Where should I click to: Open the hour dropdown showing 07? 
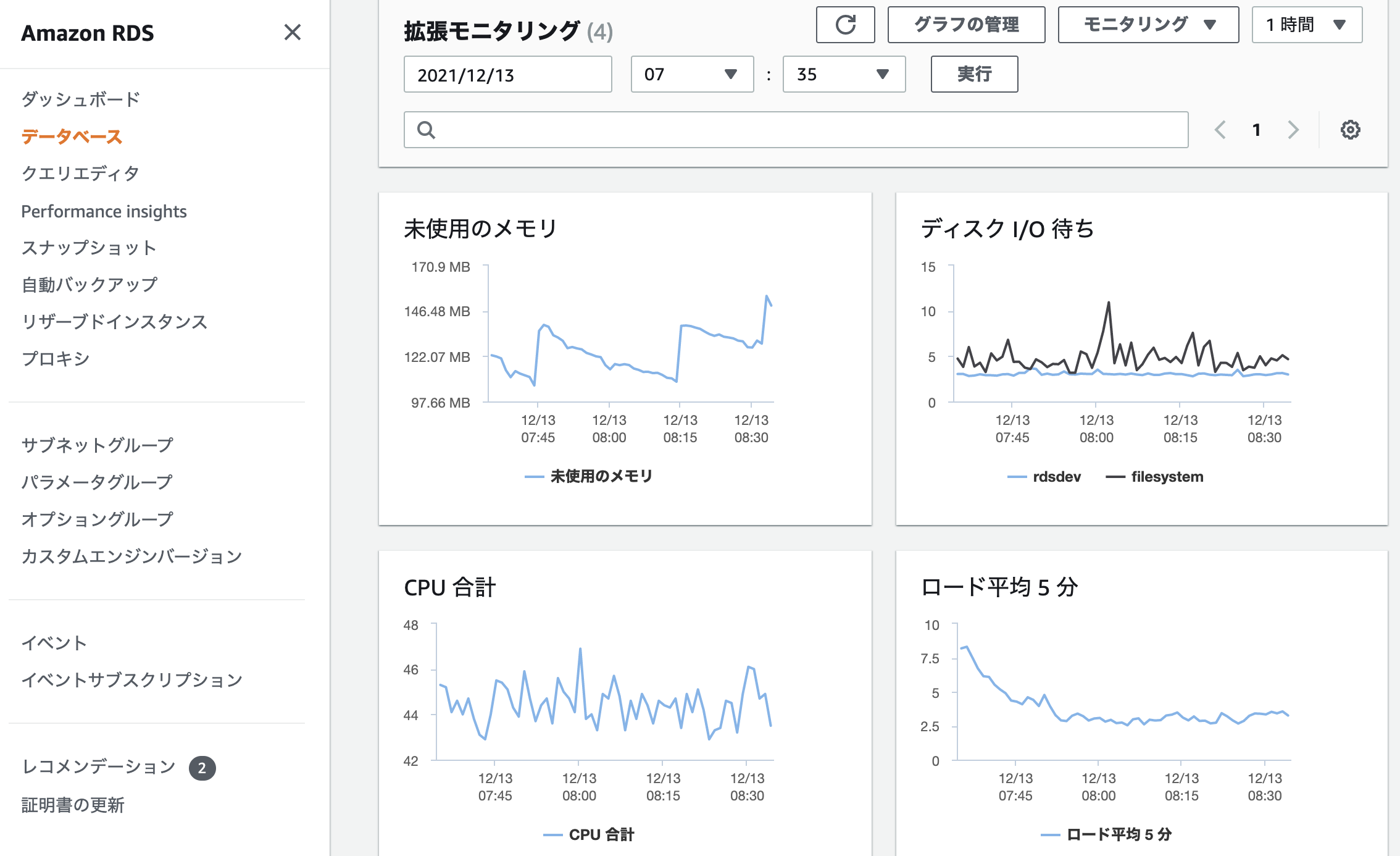691,74
